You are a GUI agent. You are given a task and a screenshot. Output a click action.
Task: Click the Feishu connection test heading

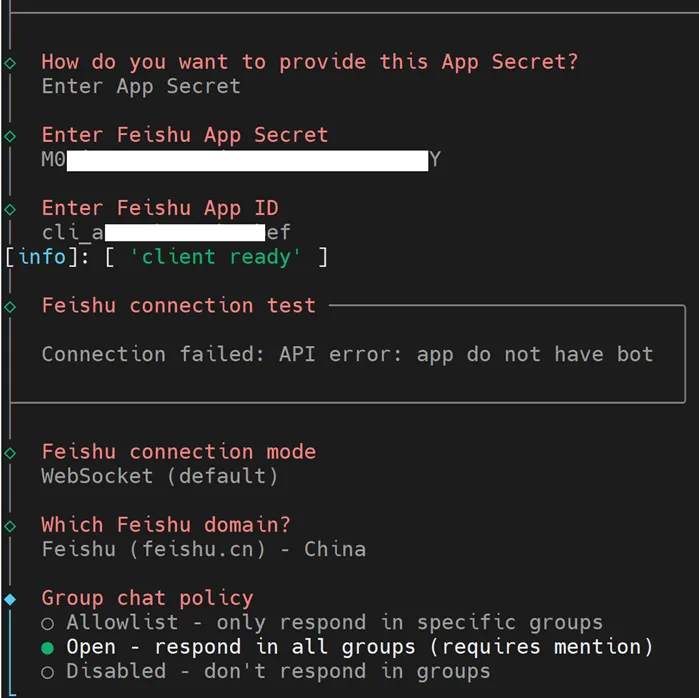tap(179, 306)
